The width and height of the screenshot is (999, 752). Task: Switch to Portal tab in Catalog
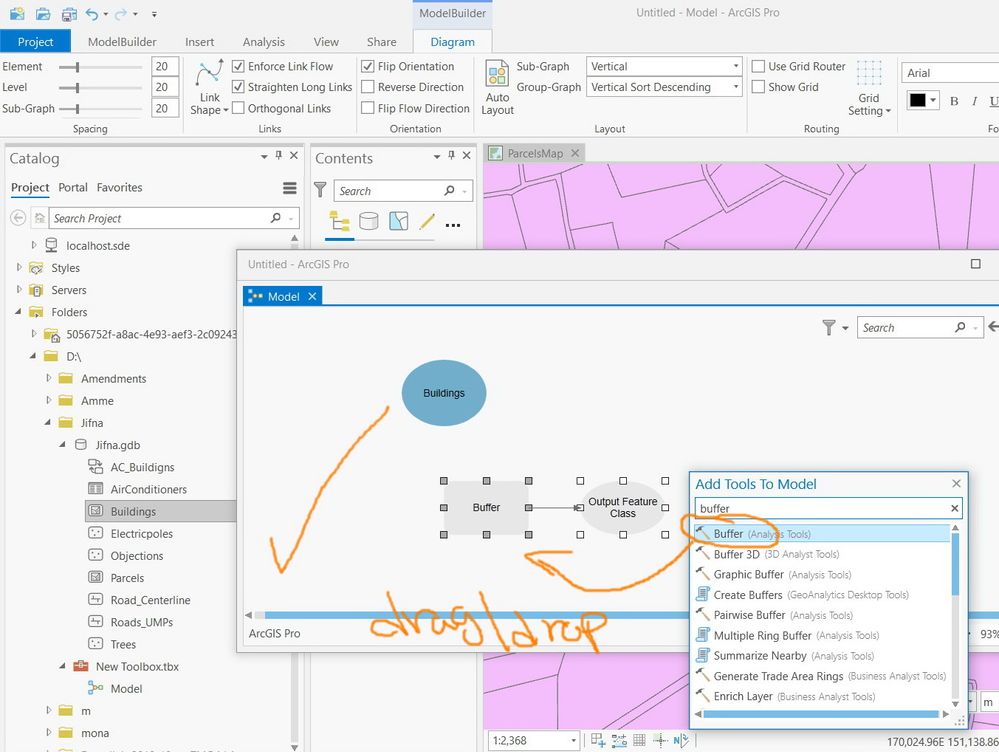tap(73, 187)
